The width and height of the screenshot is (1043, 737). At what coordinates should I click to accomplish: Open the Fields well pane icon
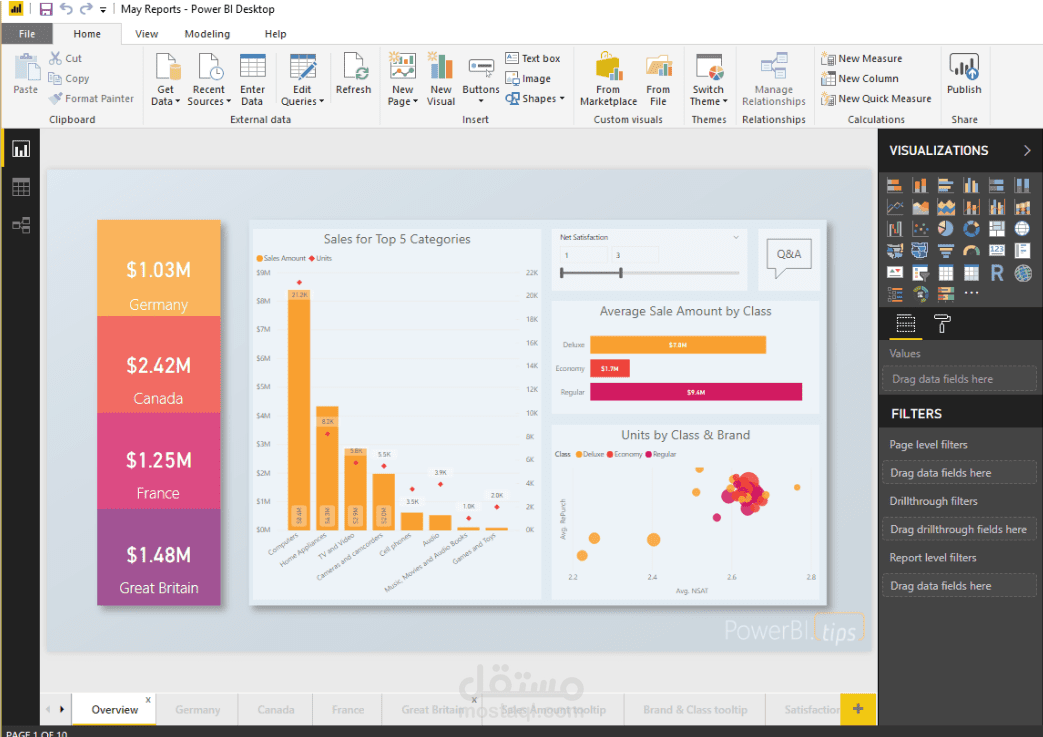905,324
